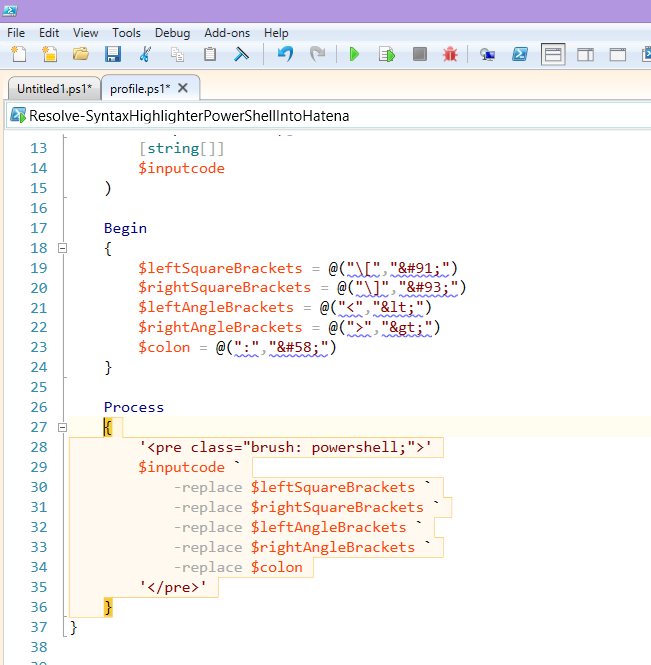Screen dimensions: 651x665
Task: Run the script with the green play icon
Action: 354,54
